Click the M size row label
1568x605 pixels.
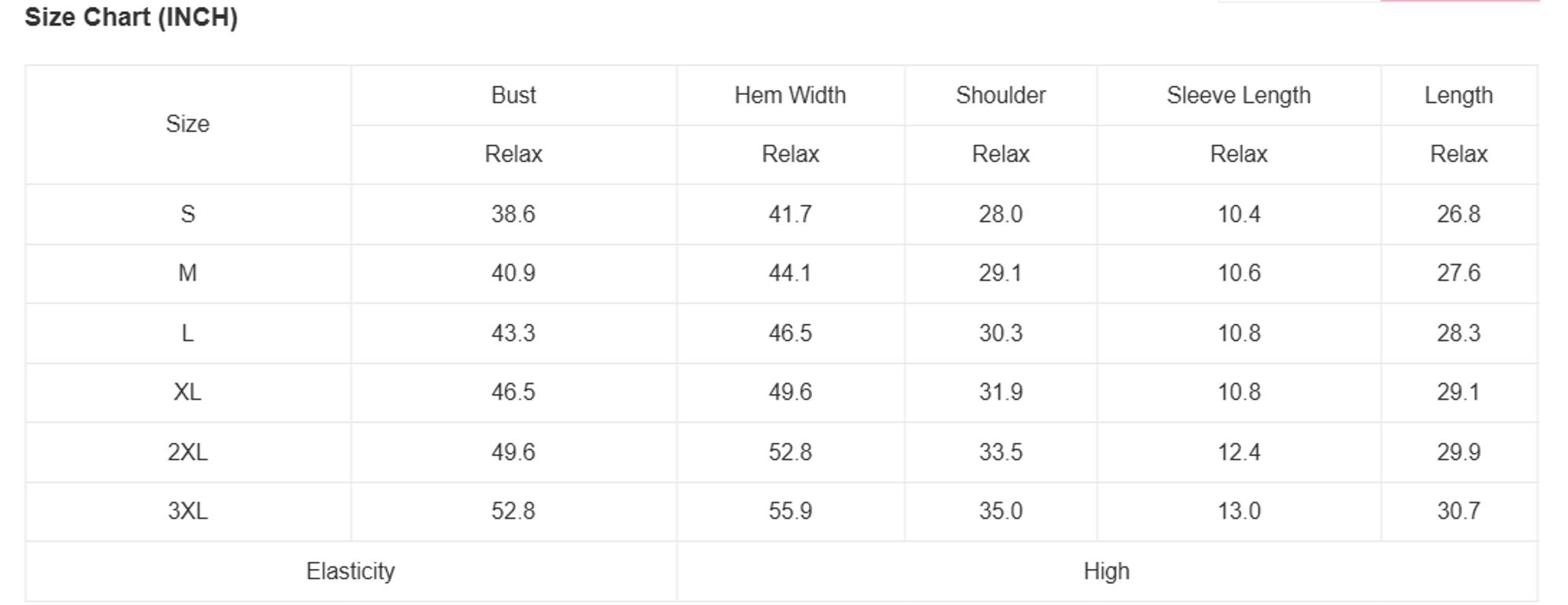(187, 273)
